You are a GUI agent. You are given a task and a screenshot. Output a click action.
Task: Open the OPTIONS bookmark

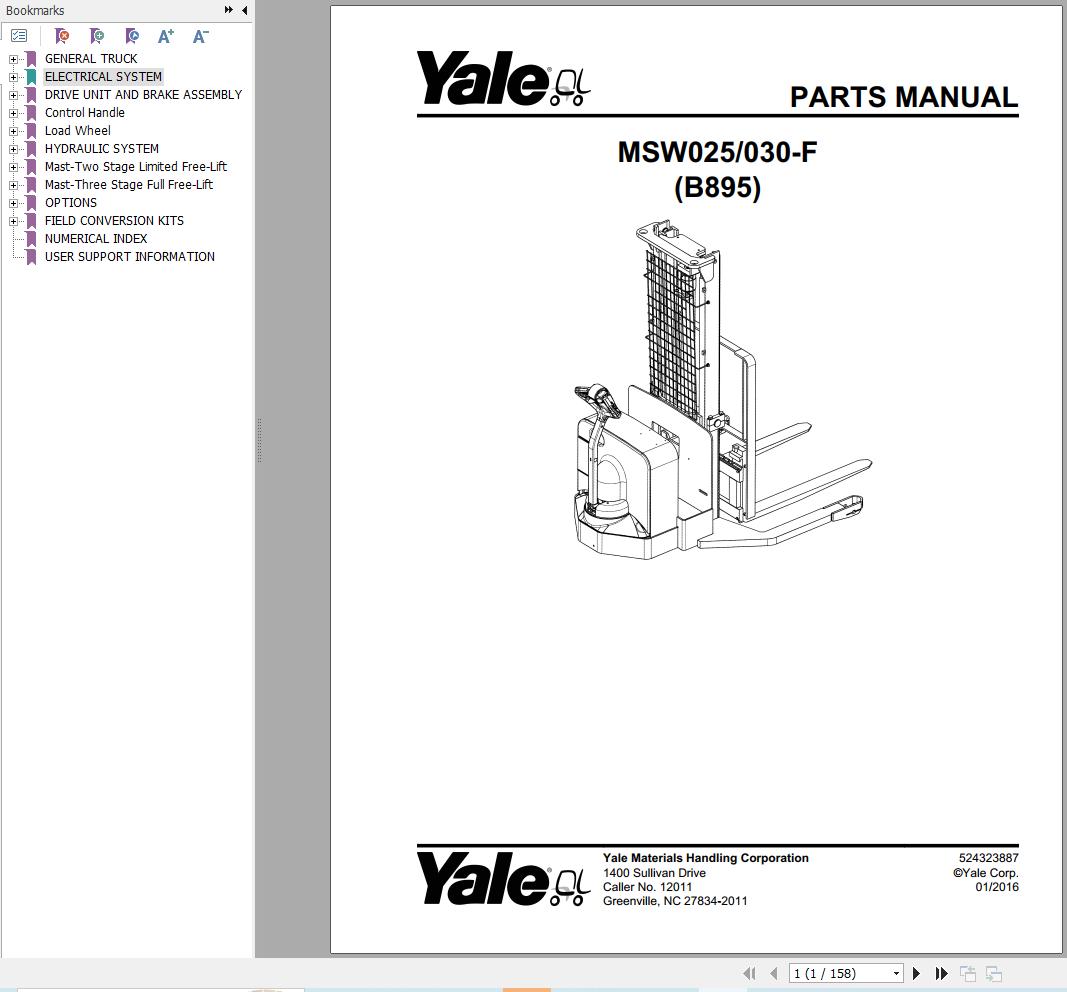coord(71,202)
